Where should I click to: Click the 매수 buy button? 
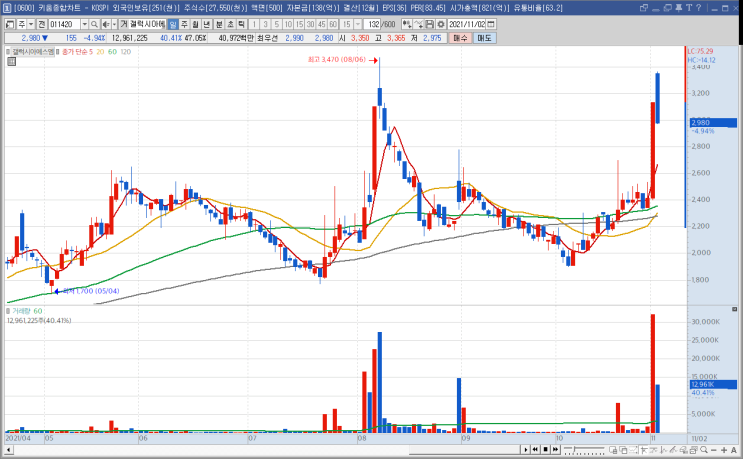coord(460,38)
